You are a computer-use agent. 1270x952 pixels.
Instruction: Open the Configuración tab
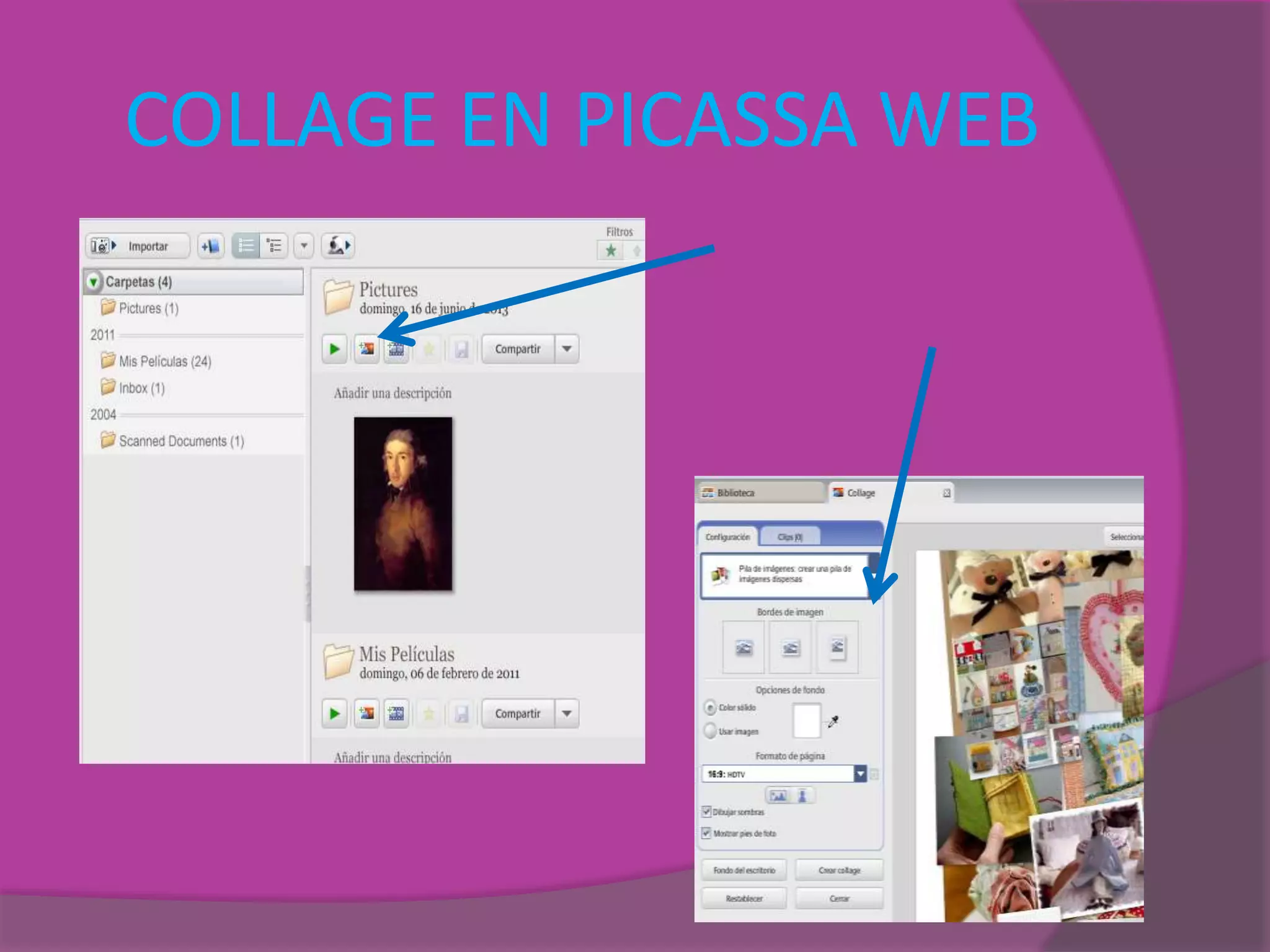(727, 537)
